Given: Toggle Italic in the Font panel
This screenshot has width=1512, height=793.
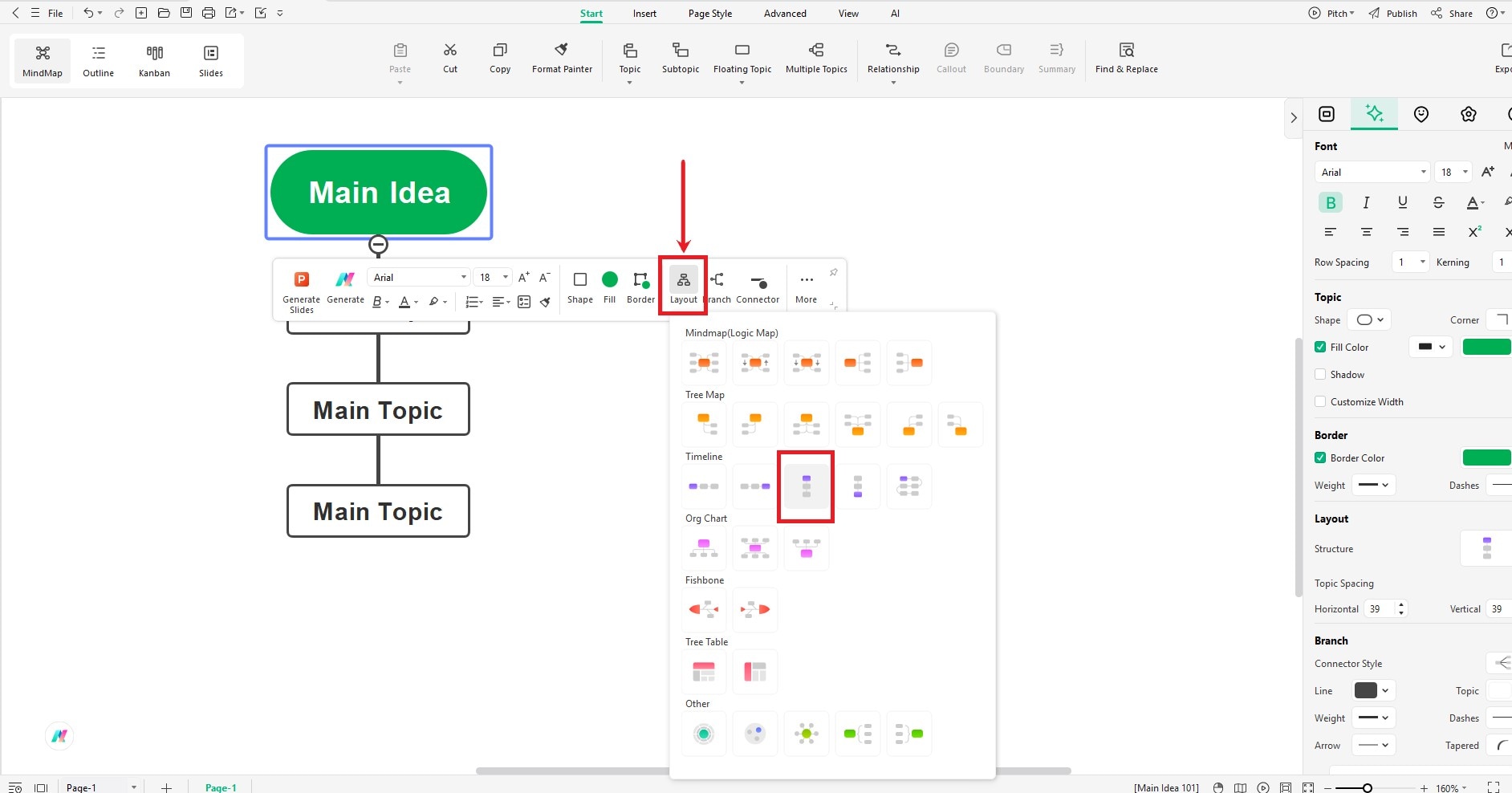Looking at the screenshot, I should pyautogui.click(x=1366, y=203).
